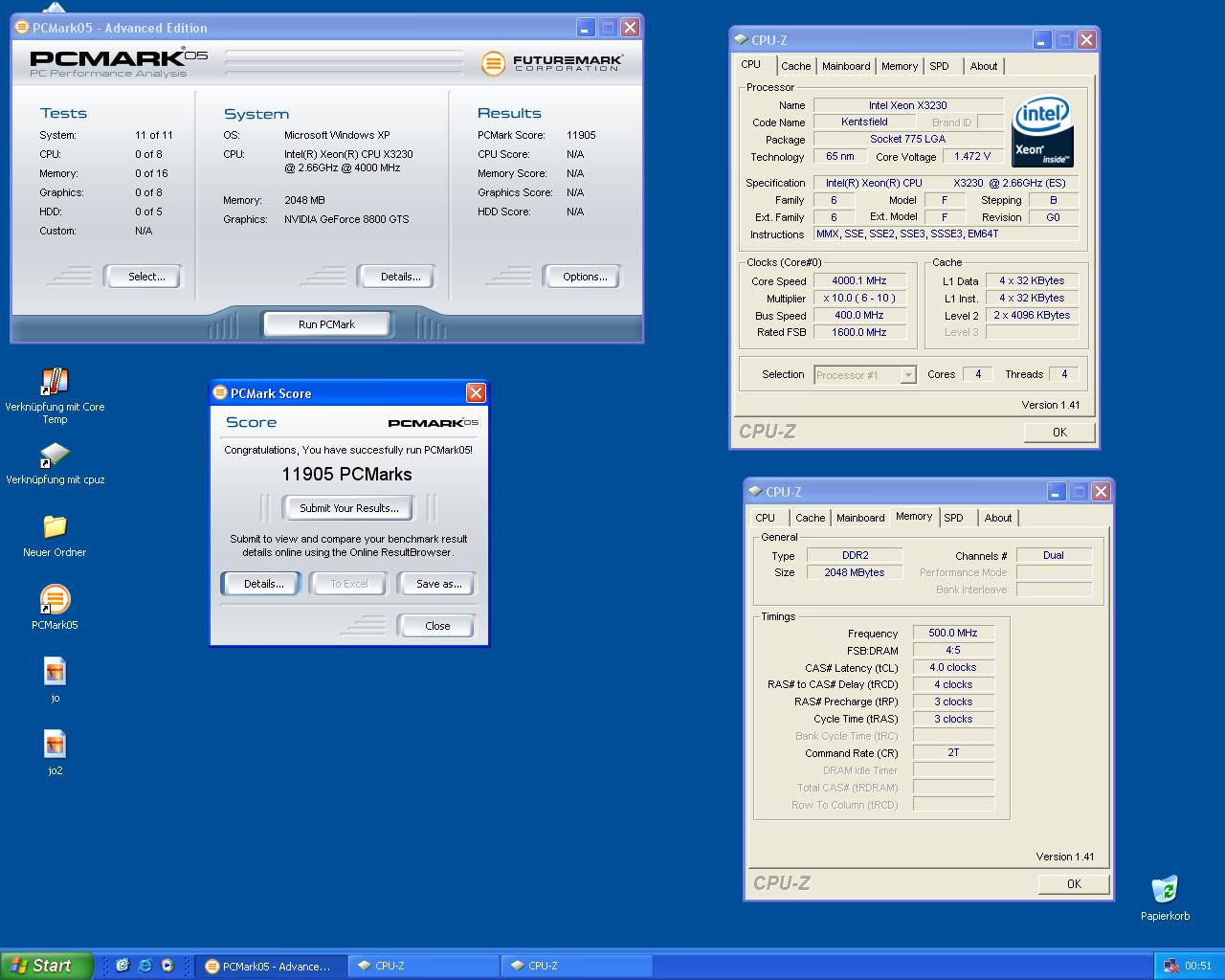Screen dimensions: 1225x980
Task: Open the Core Temp desktop shortcut
Action: coord(55,381)
